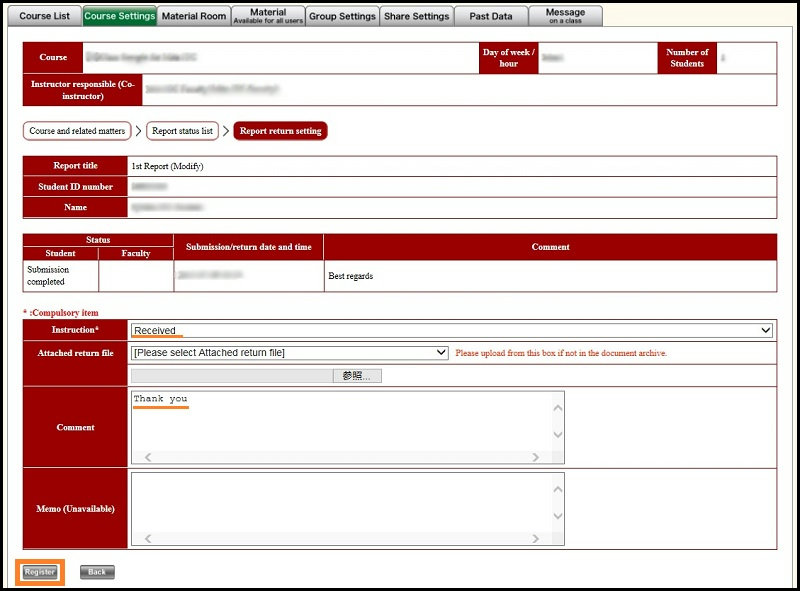
Task: Expand the Instruction dropdown showing Received
Action: coord(452,330)
